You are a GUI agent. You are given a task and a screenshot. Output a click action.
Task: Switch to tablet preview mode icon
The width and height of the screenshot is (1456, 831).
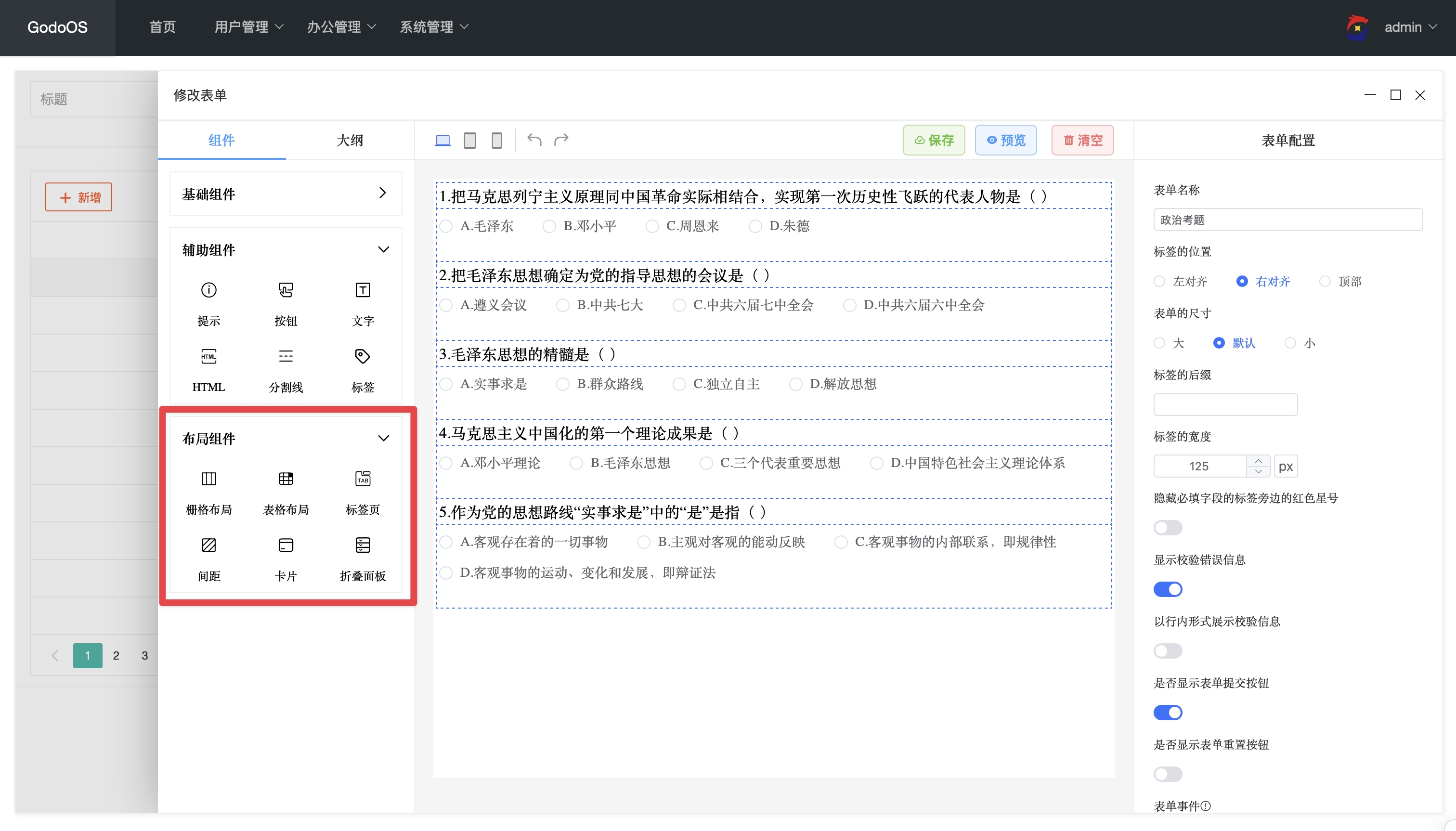(x=470, y=140)
